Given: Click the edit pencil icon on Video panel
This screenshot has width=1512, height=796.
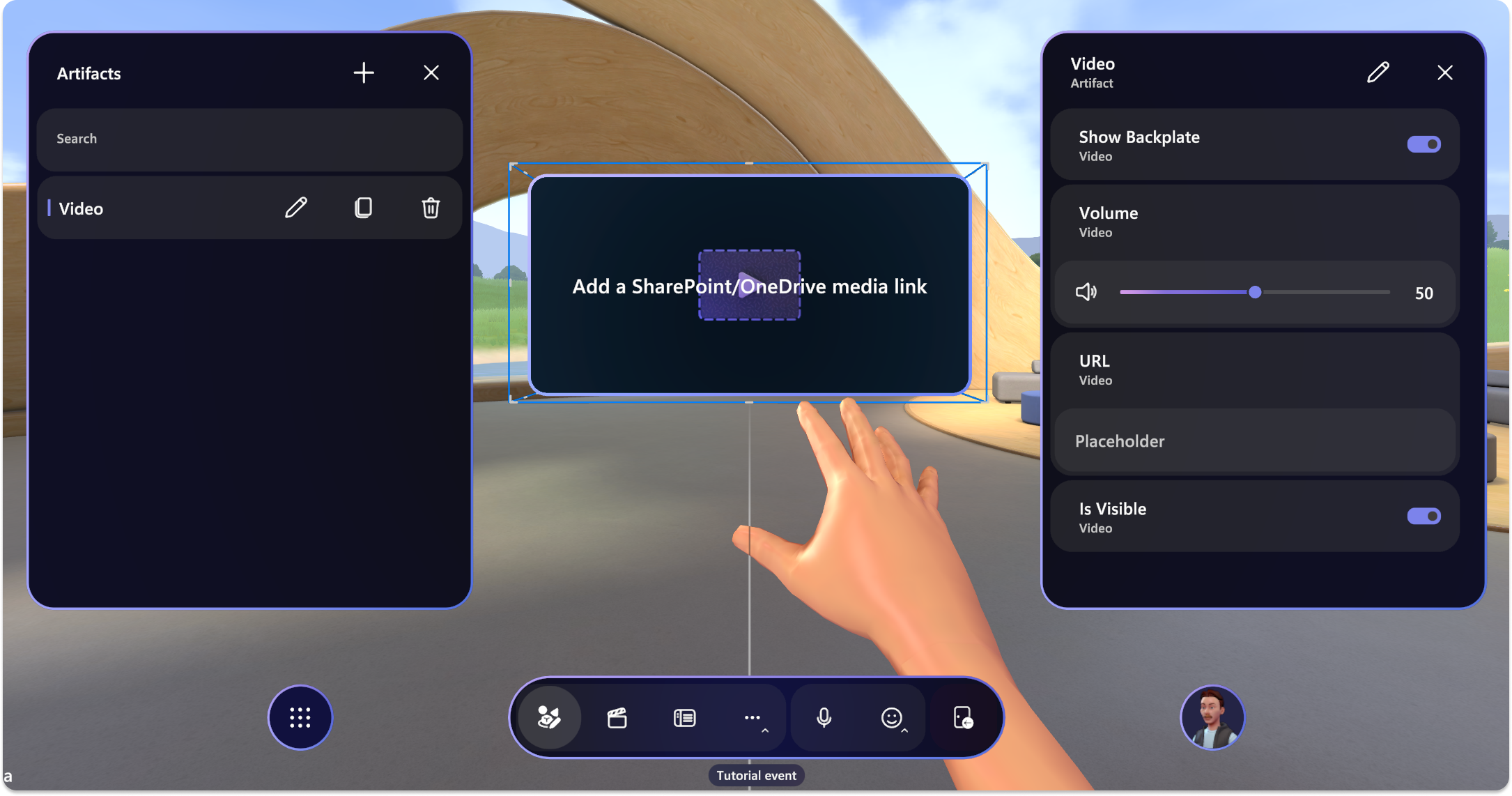Looking at the screenshot, I should [x=1378, y=72].
